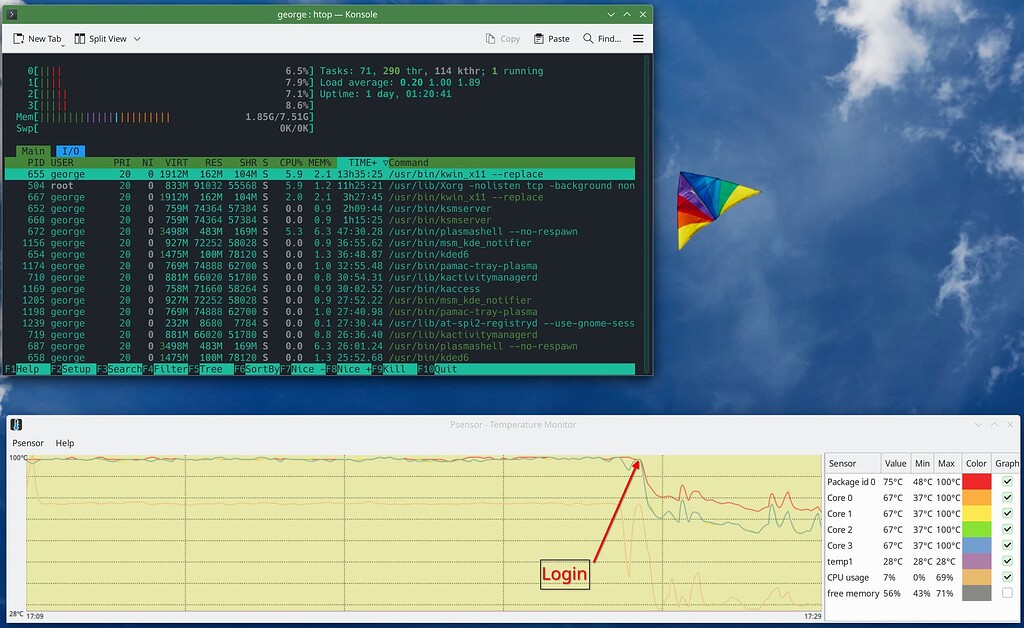Click the red color swatch for Package id 0
The image size is (1024, 628).
[977, 481]
